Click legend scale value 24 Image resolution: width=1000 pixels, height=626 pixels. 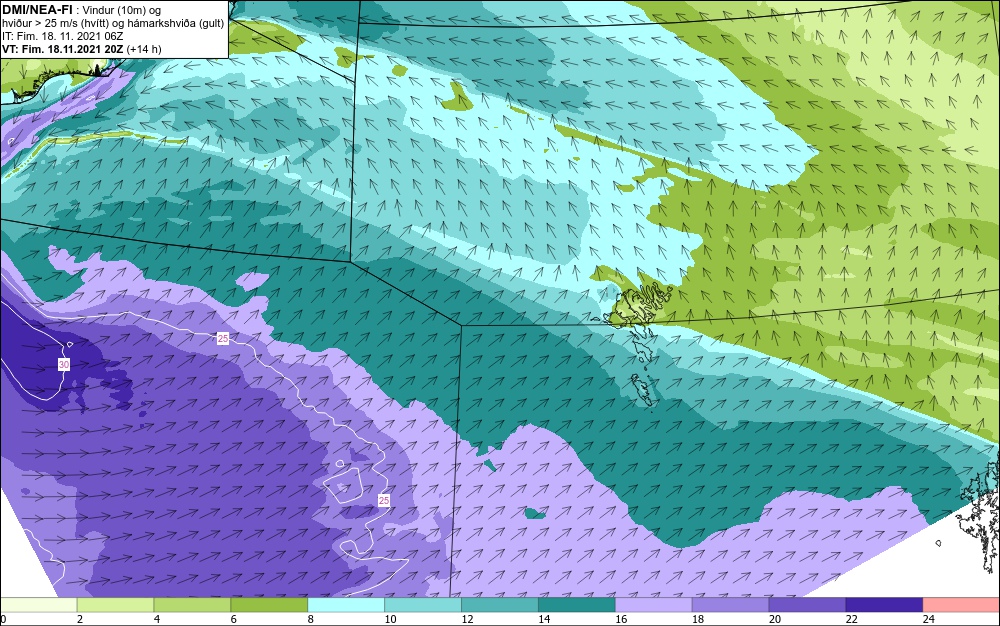coord(928,619)
